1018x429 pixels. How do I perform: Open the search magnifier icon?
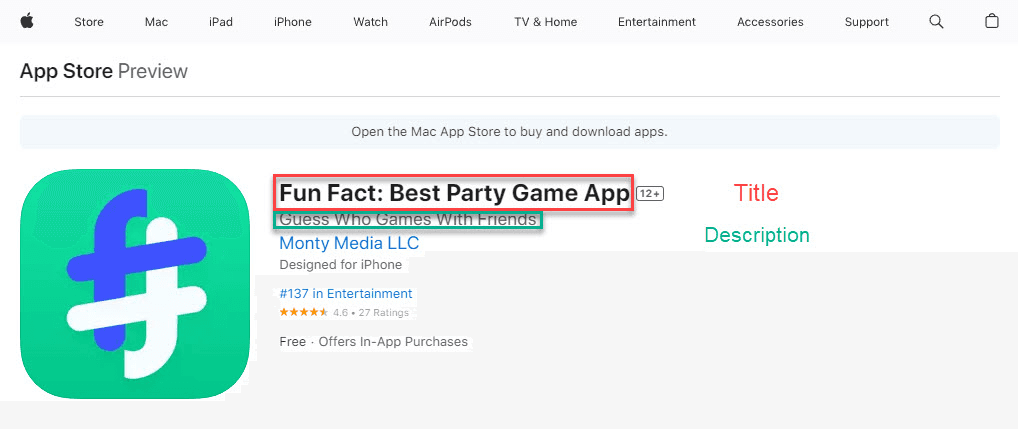pos(936,21)
